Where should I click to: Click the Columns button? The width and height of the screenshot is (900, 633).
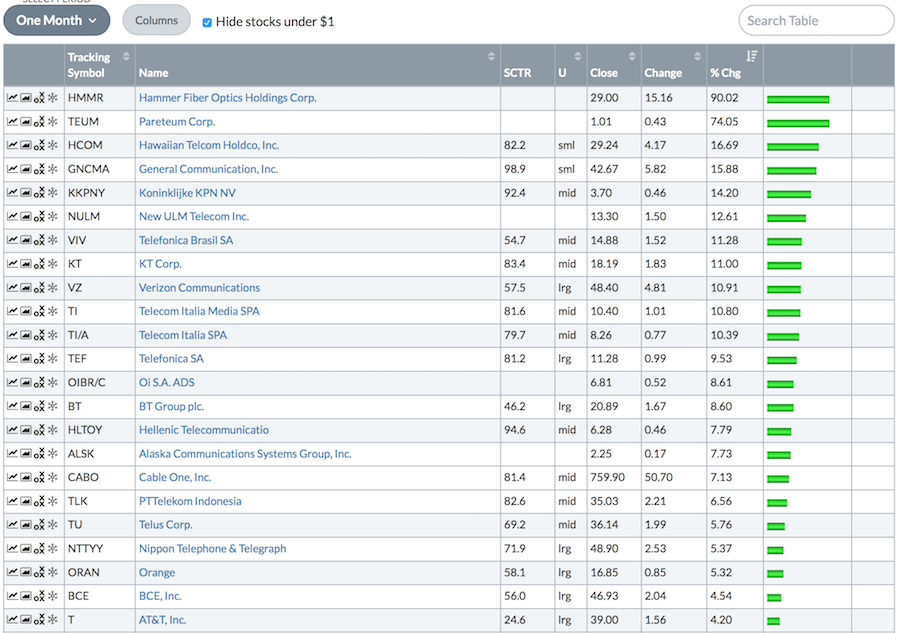[156, 20]
